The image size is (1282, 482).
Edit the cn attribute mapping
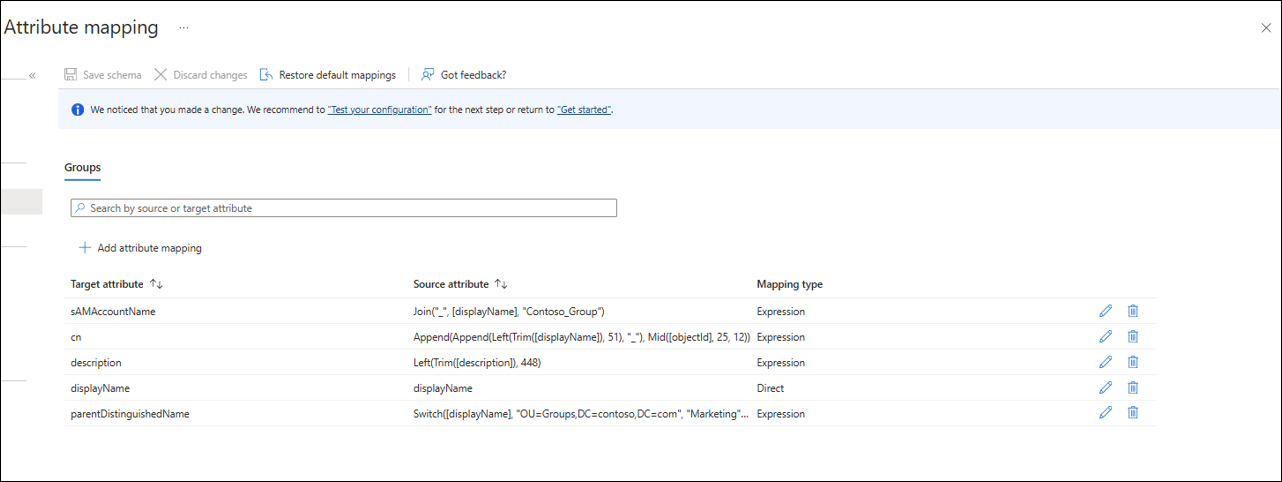tap(1105, 337)
